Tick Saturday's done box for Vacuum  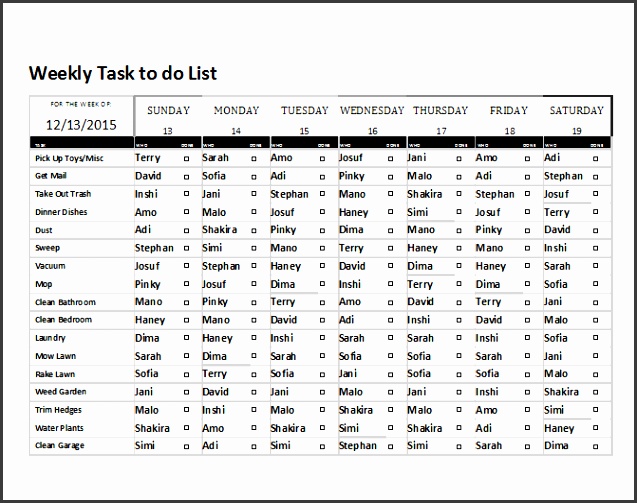tap(596, 266)
